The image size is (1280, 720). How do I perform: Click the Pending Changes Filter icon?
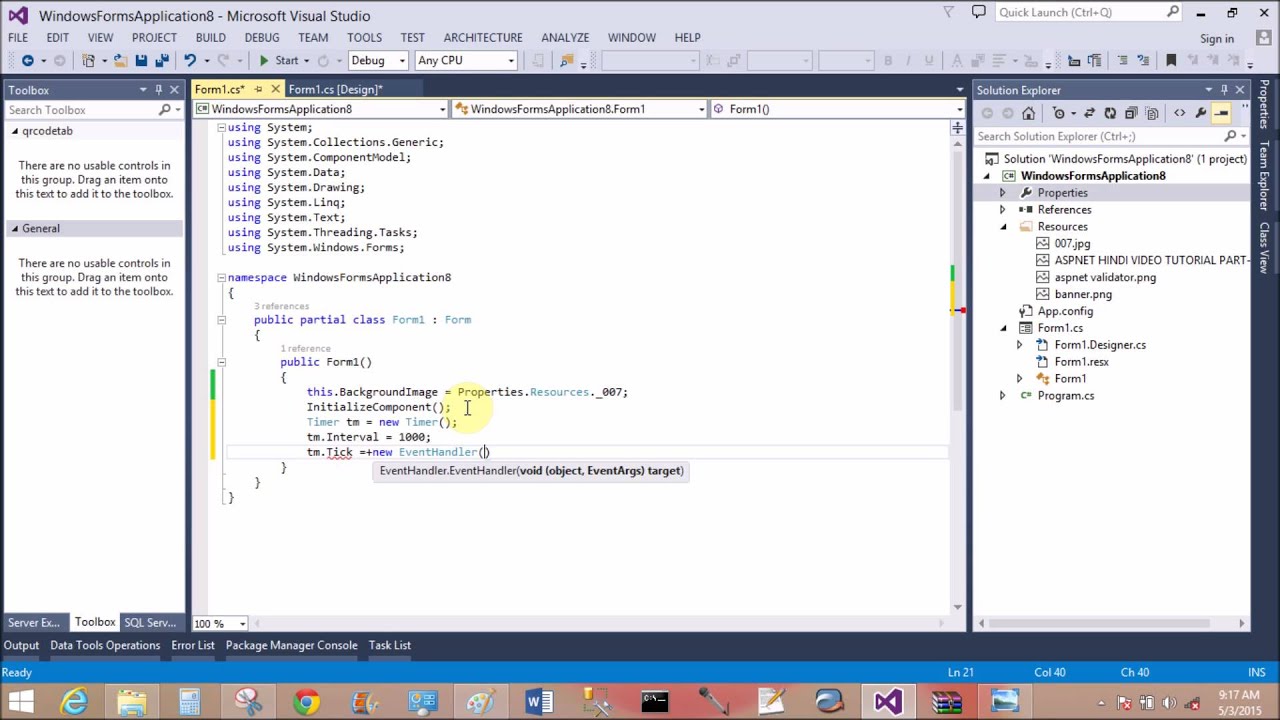[1059, 113]
